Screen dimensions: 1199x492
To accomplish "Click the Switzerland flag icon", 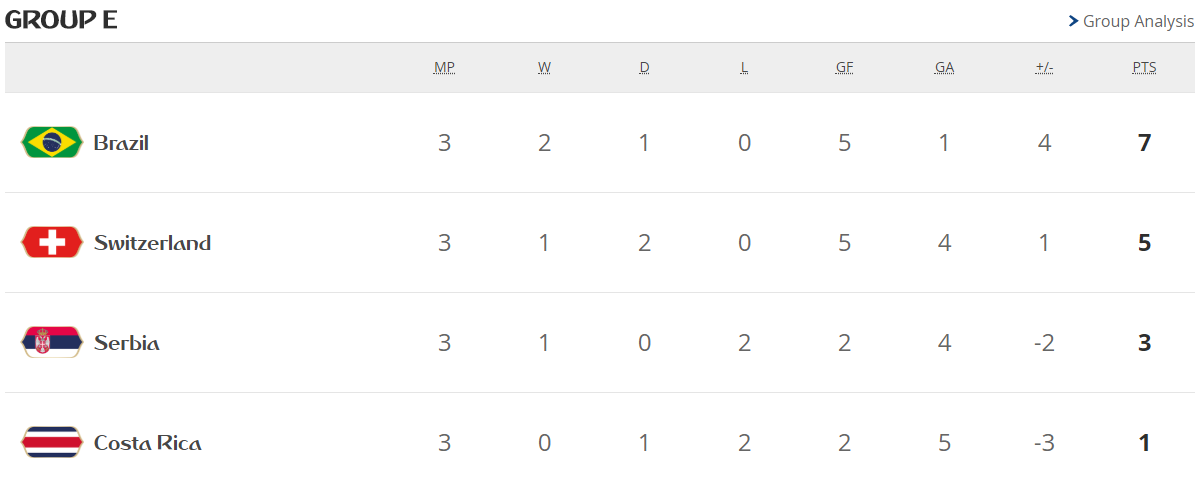I will (x=51, y=242).
